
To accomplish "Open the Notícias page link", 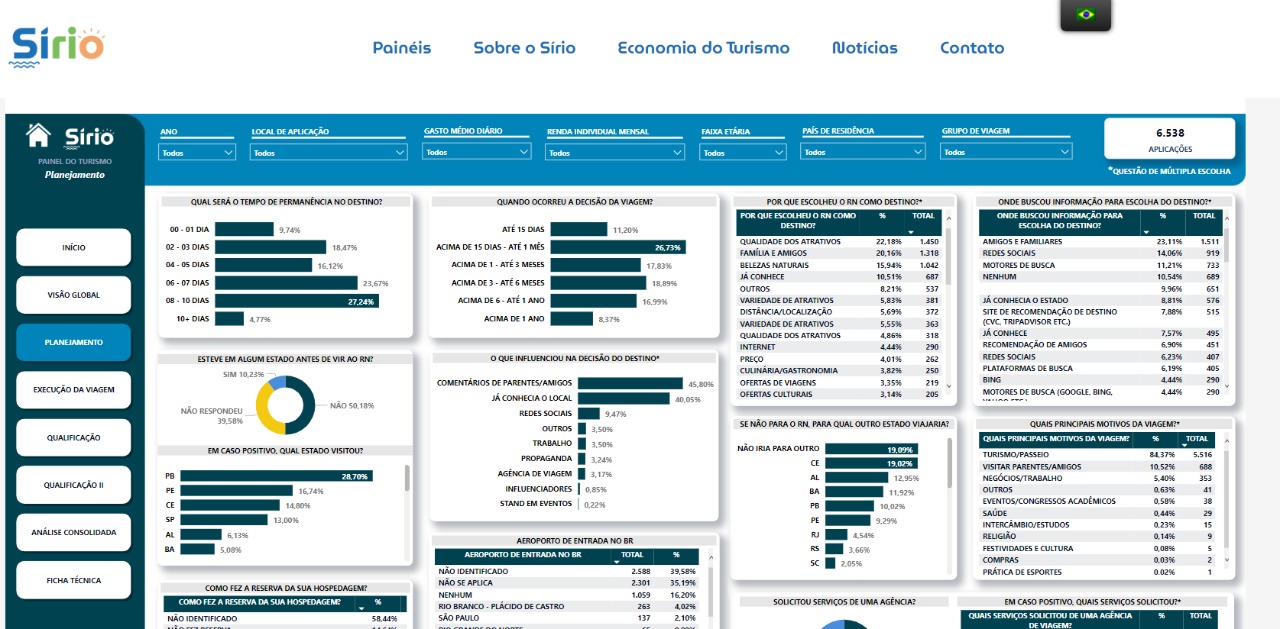I will [x=864, y=48].
